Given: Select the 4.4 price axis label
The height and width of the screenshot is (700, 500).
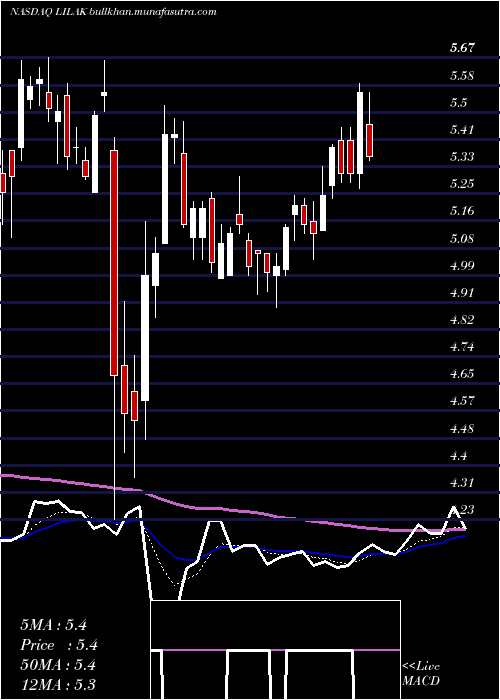Looking at the screenshot, I should [458, 456].
